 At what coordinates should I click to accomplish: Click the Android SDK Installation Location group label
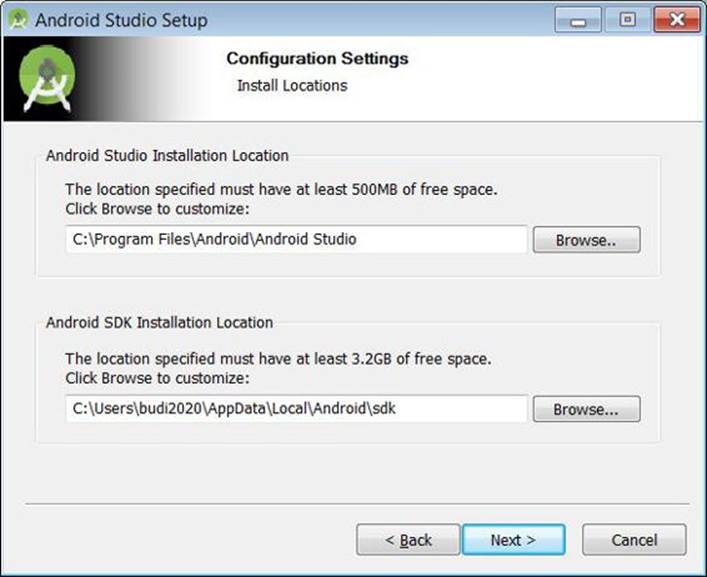160,322
